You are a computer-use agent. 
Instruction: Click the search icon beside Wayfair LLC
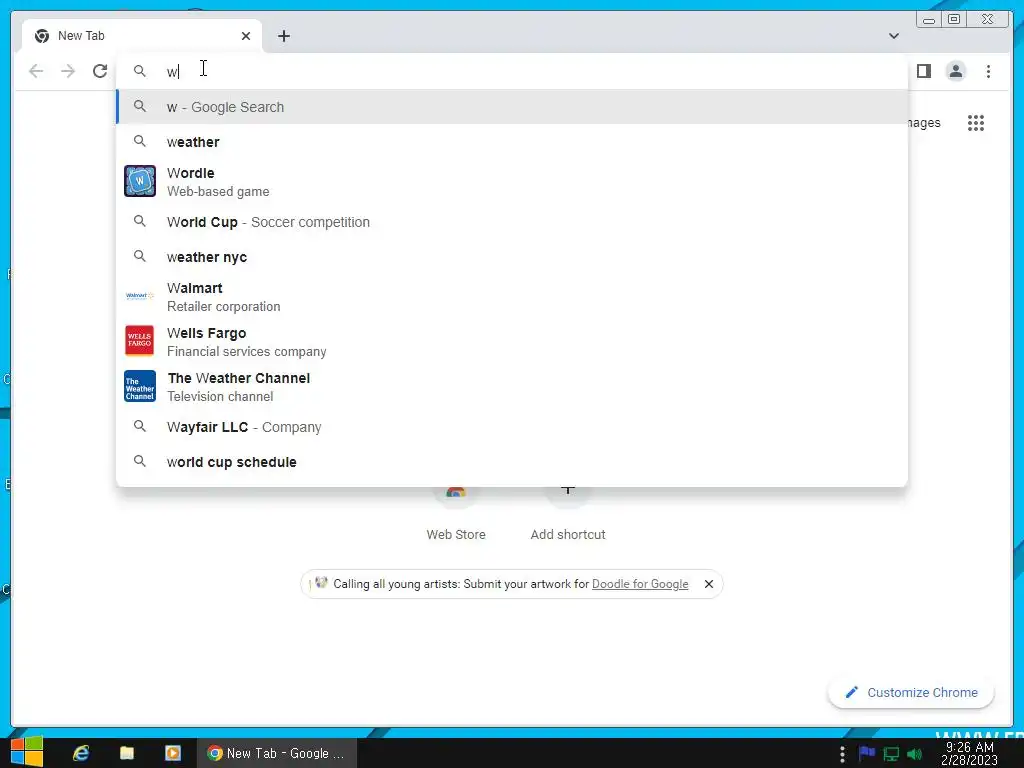140,426
